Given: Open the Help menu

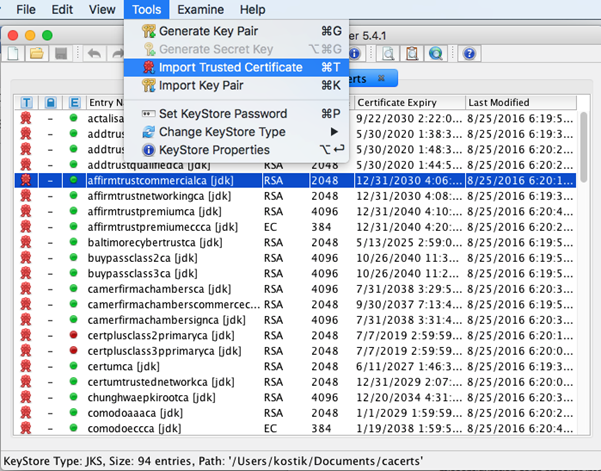Looking at the screenshot, I should [x=253, y=9].
